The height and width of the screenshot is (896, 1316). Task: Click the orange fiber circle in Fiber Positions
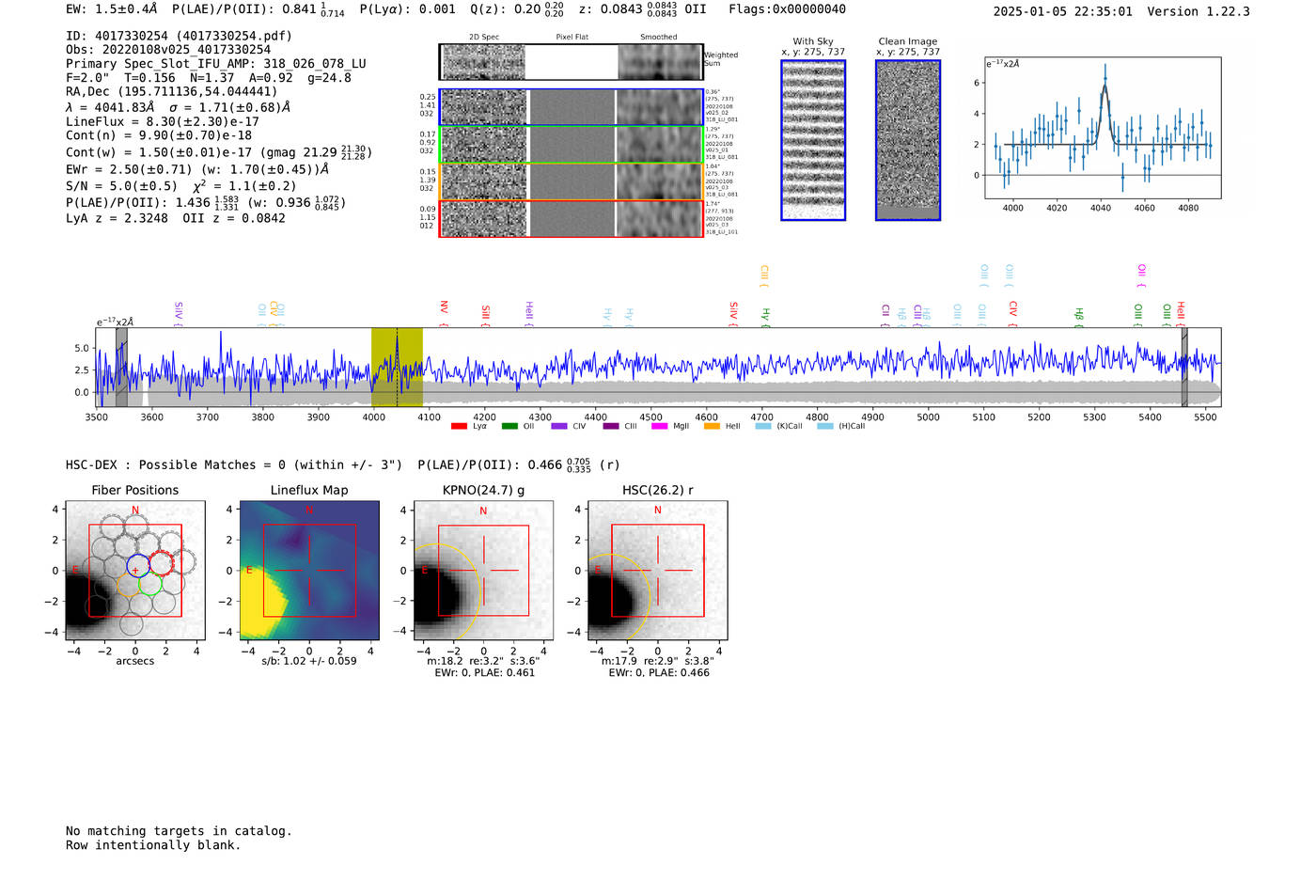(128, 586)
